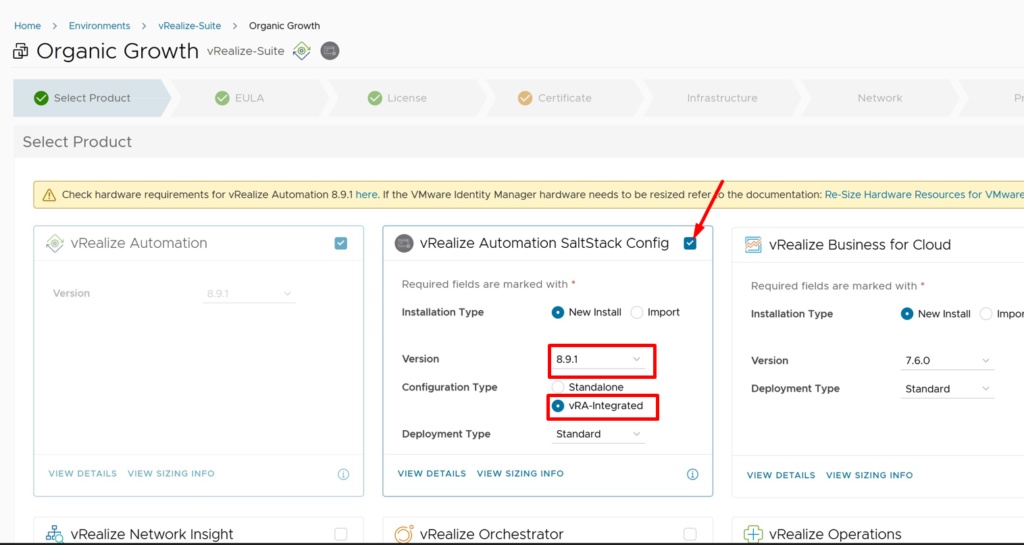The image size is (1024, 545).
Task: Open Re-Size Hardware Resources documentation link
Action: [924, 195]
